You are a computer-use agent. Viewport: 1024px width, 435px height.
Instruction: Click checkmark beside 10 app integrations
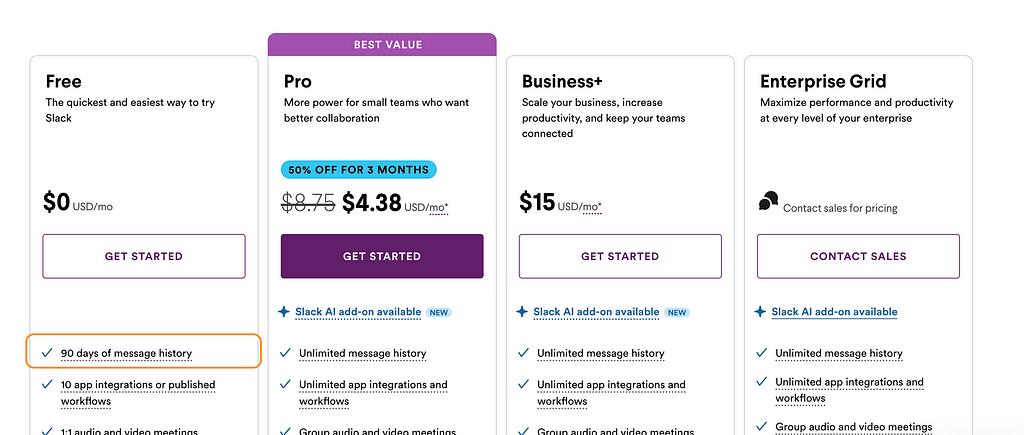pyautogui.click(x=47, y=385)
